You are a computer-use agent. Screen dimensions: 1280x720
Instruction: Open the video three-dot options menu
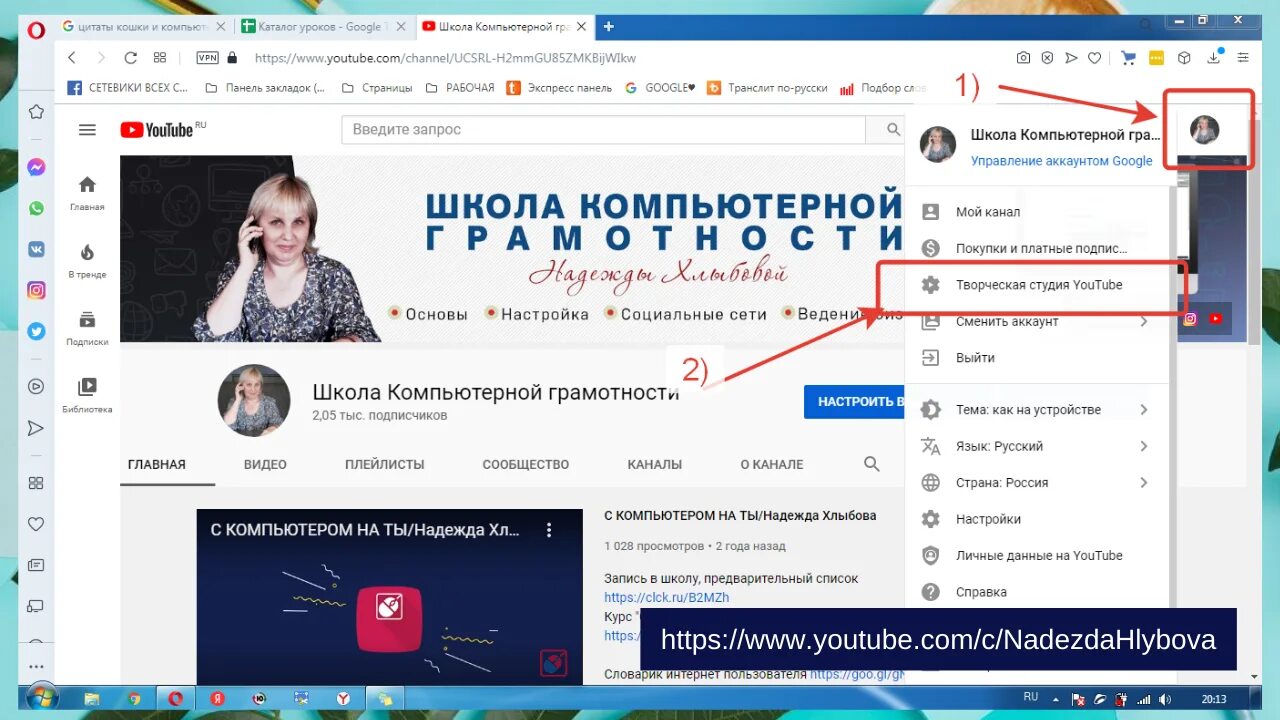(x=548, y=530)
